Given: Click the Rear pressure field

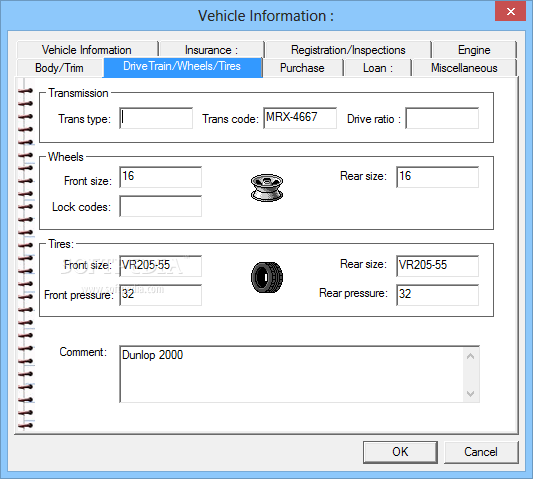Looking at the screenshot, I should [437, 295].
